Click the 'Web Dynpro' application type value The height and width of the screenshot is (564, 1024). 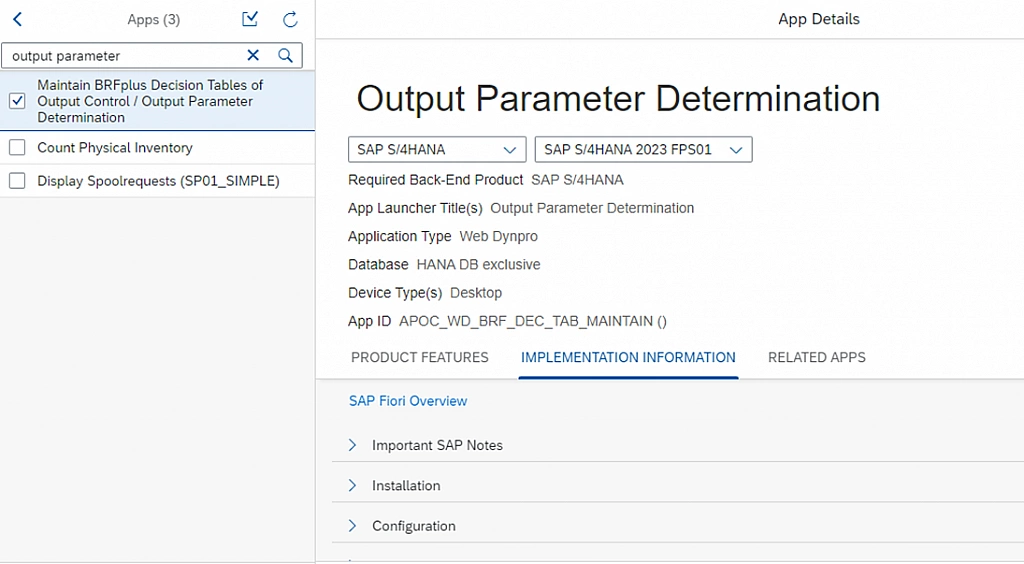click(x=499, y=236)
